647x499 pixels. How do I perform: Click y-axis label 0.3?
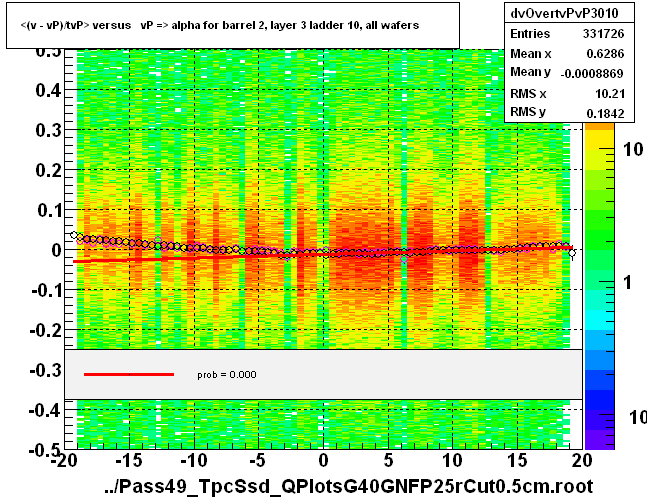pos(48,130)
